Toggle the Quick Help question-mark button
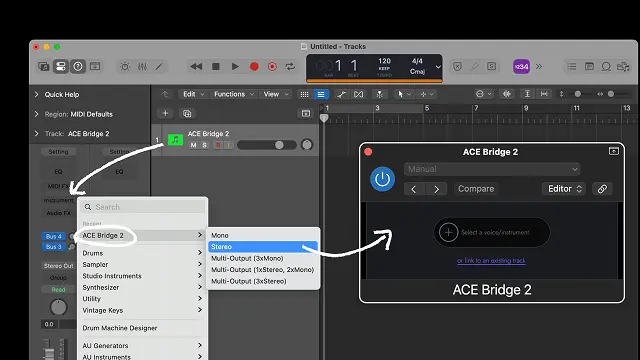Screen dimensions: 640x360 78,67
